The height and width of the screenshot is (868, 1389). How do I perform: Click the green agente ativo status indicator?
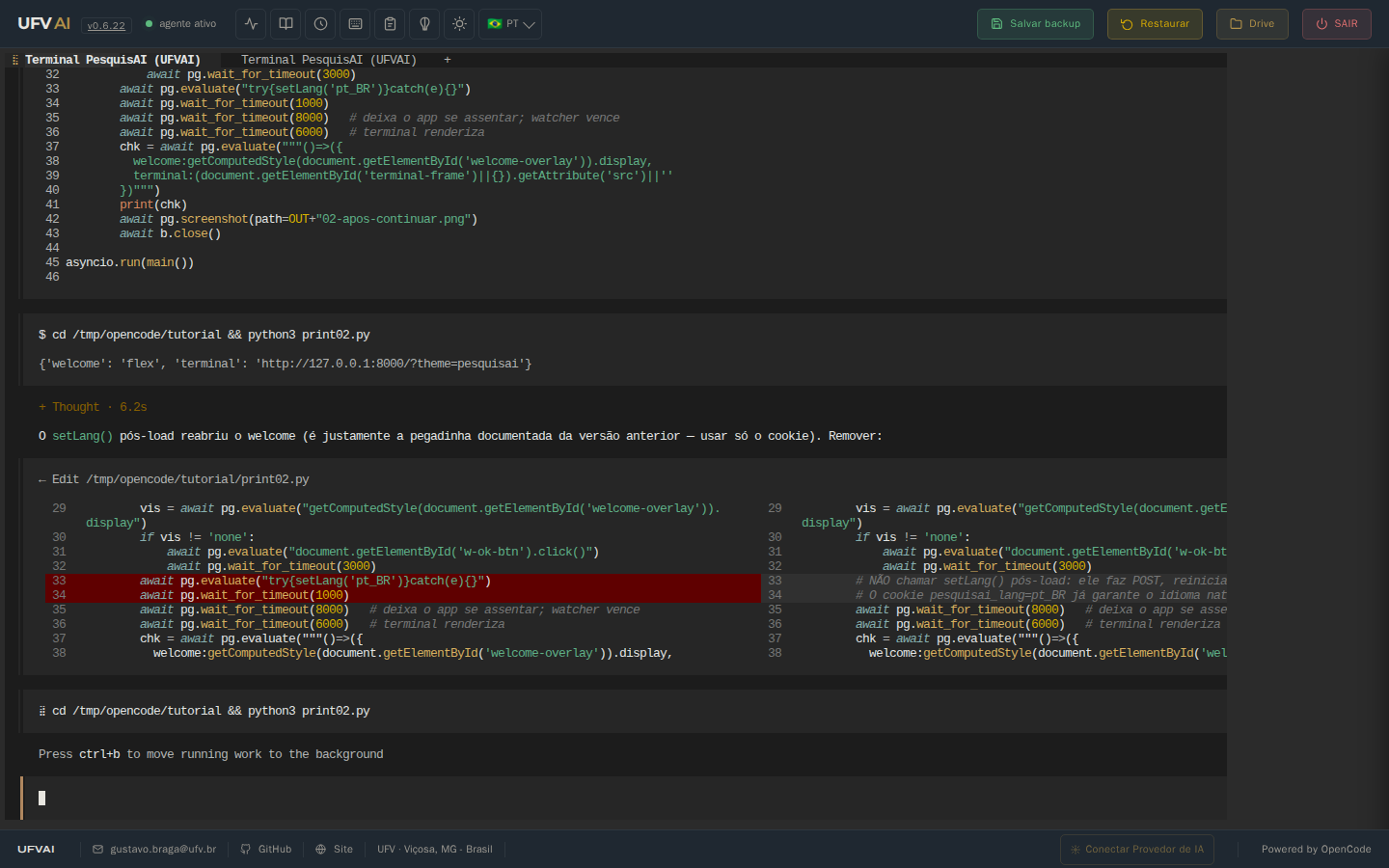(x=180, y=24)
